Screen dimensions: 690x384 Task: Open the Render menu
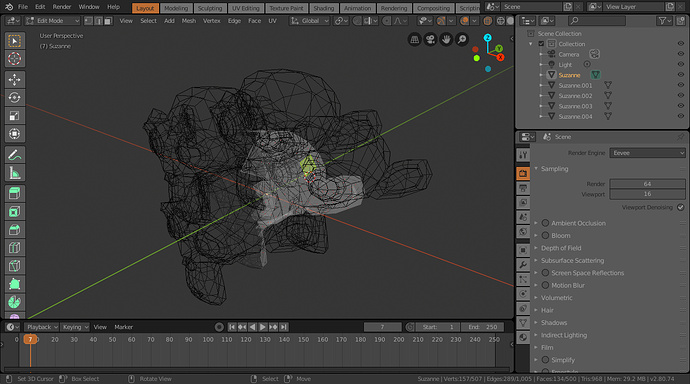62,7
